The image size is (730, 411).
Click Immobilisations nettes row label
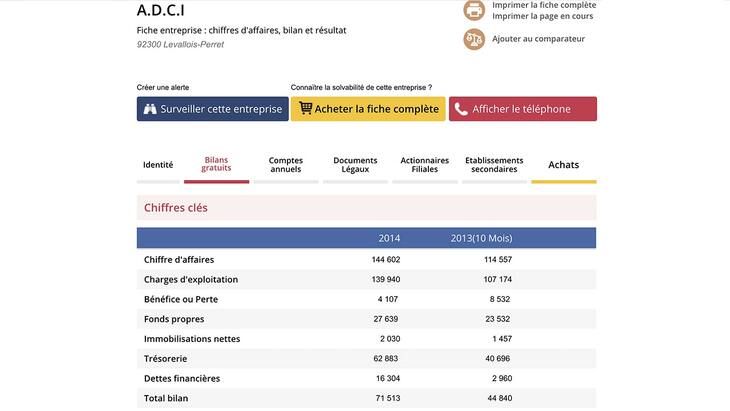[192, 339]
